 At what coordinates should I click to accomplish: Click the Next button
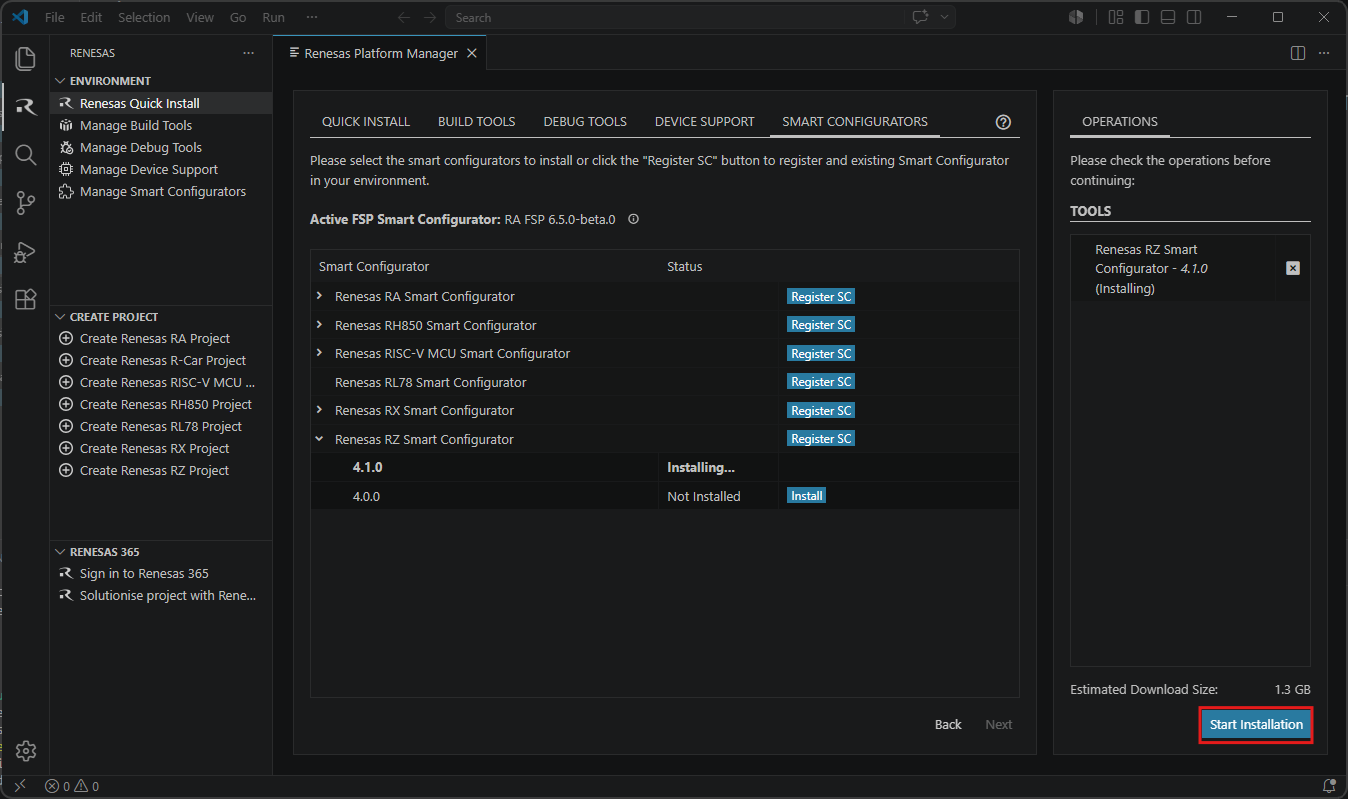click(x=999, y=724)
